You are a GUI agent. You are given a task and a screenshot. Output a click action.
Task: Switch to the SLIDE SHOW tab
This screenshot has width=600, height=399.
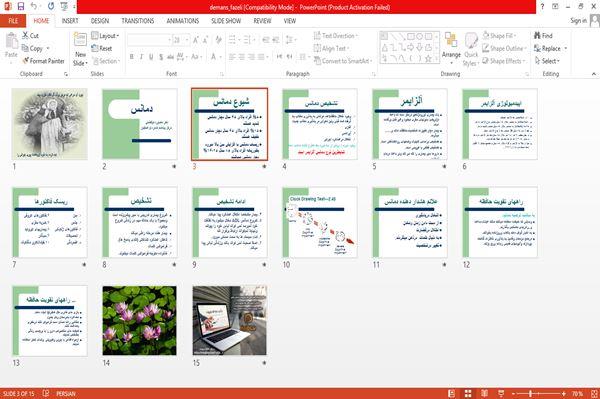(226, 21)
